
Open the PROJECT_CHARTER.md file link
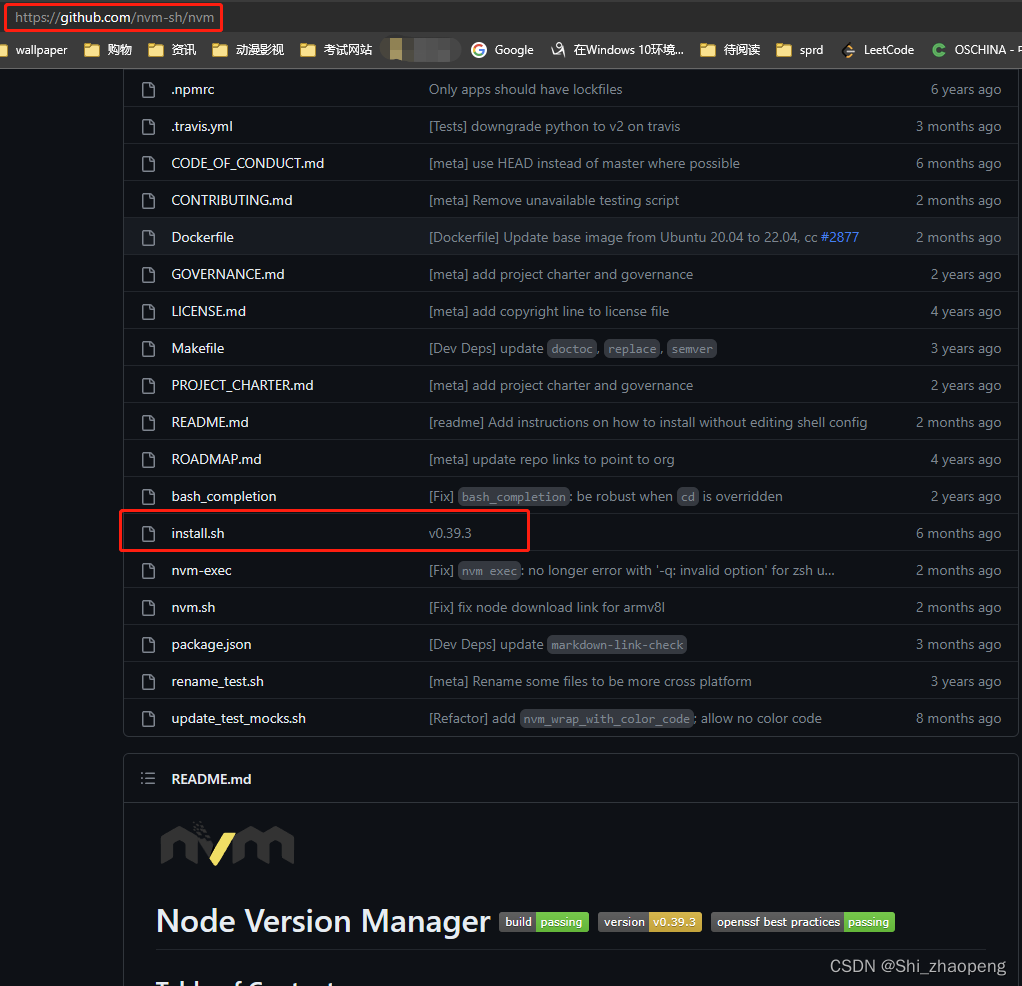pos(242,386)
